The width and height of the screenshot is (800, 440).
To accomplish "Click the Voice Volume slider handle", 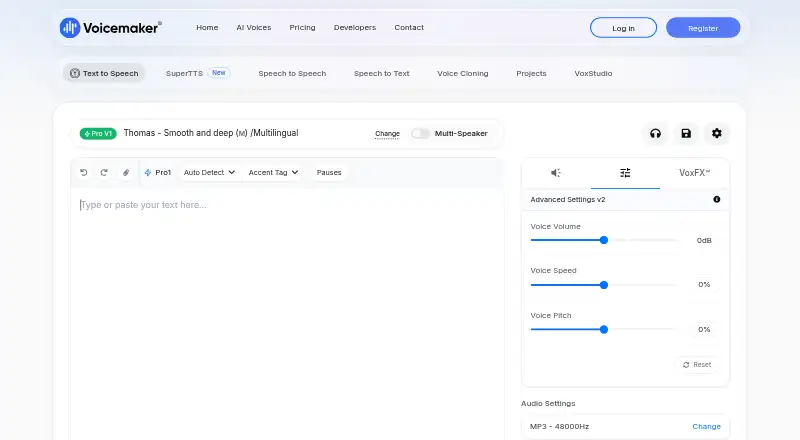I will (604, 240).
